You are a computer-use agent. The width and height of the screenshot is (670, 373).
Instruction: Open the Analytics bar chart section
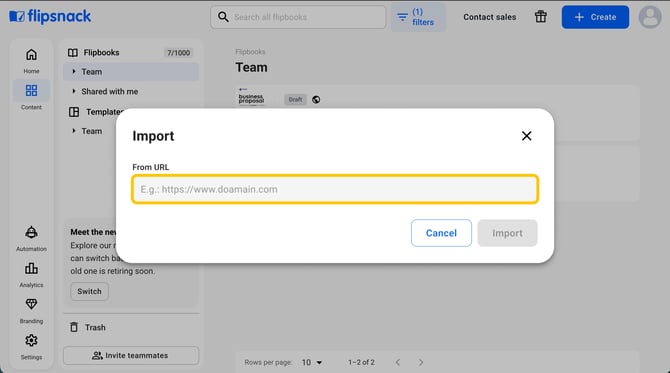pyautogui.click(x=31, y=275)
